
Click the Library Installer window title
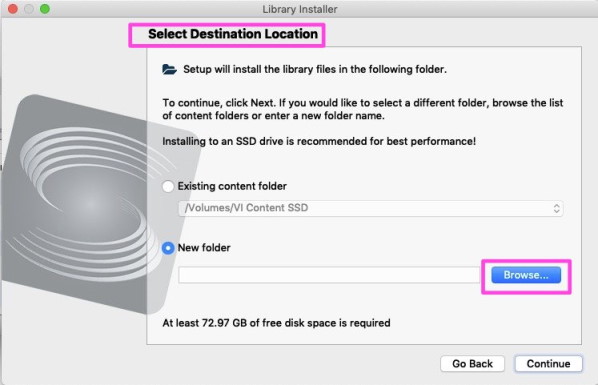coord(300,9)
